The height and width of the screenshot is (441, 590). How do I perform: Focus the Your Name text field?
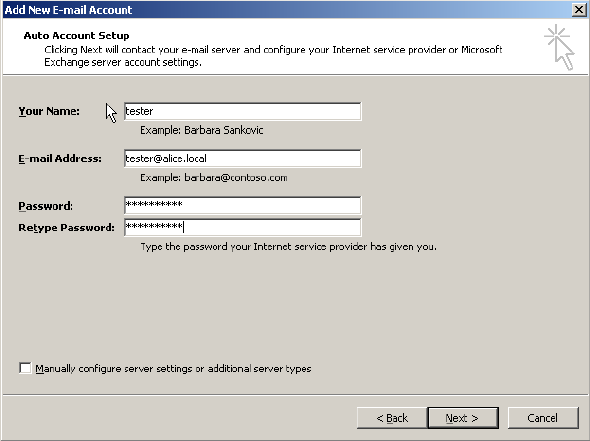[x=242, y=111]
